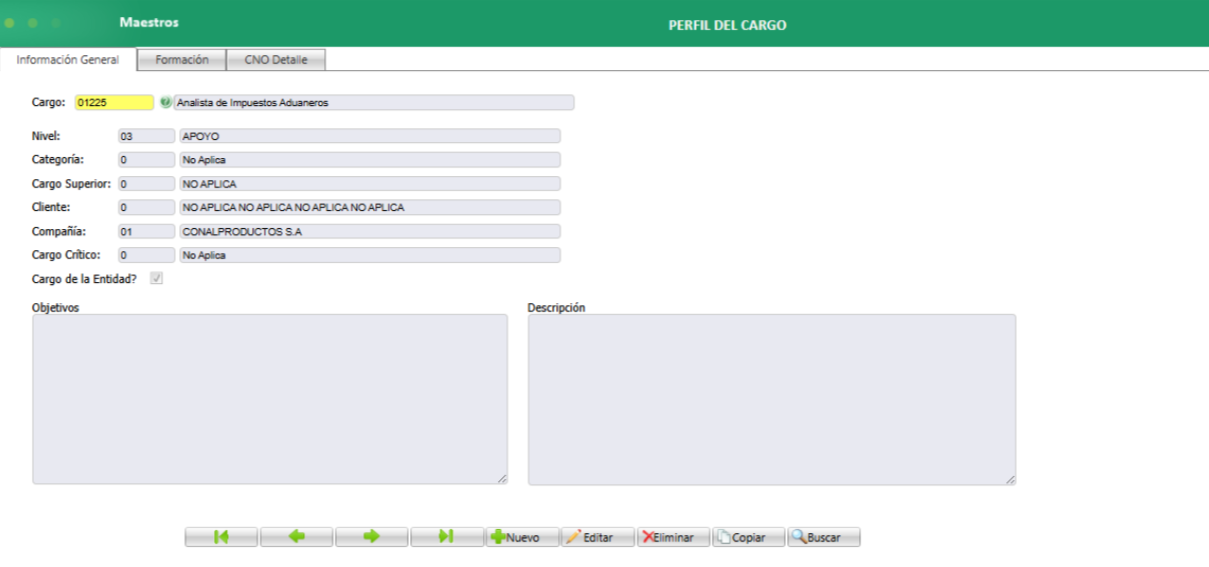
Task: Go to the previous record arrow
Action: tap(296, 537)
